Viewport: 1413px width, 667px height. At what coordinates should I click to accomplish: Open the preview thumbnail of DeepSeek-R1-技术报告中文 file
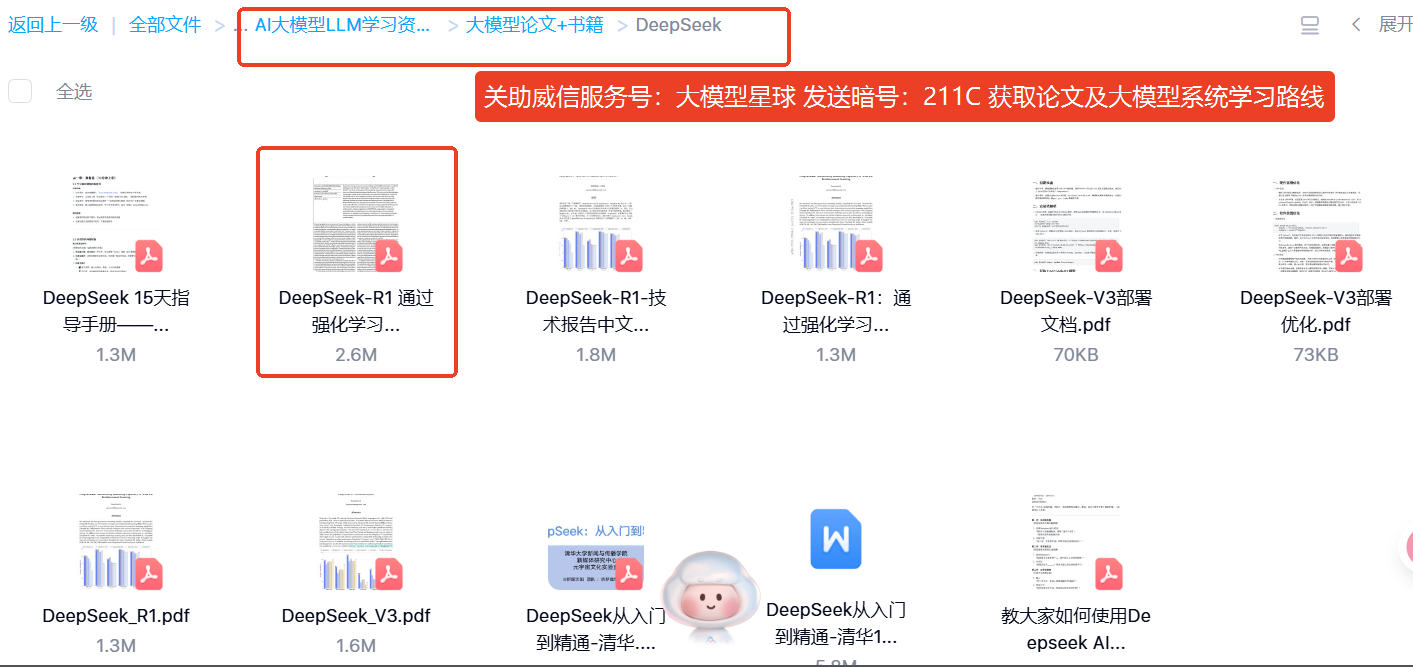[x=597, y=223]
